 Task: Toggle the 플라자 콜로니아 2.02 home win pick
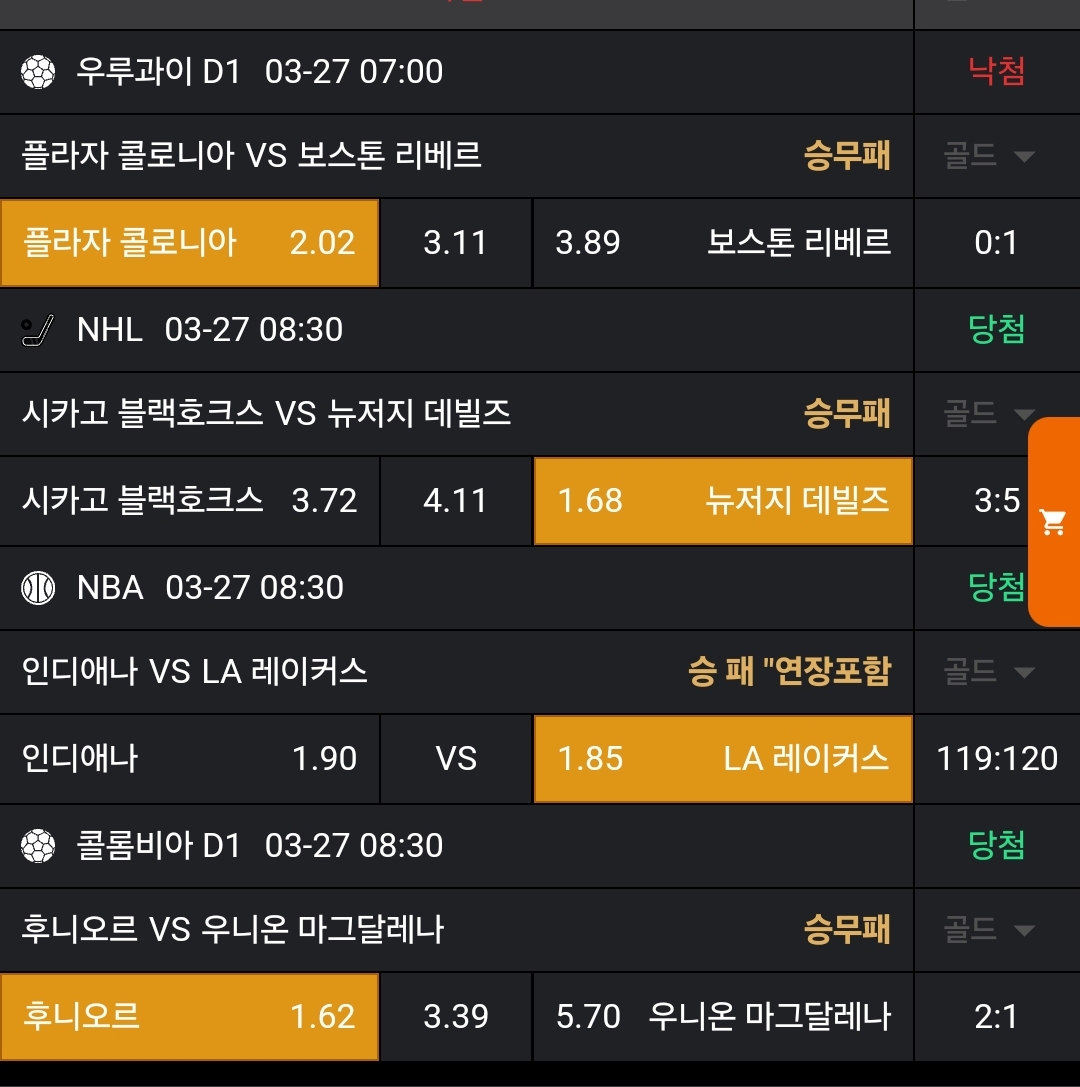pyautogui.click(x=189, y=243)
